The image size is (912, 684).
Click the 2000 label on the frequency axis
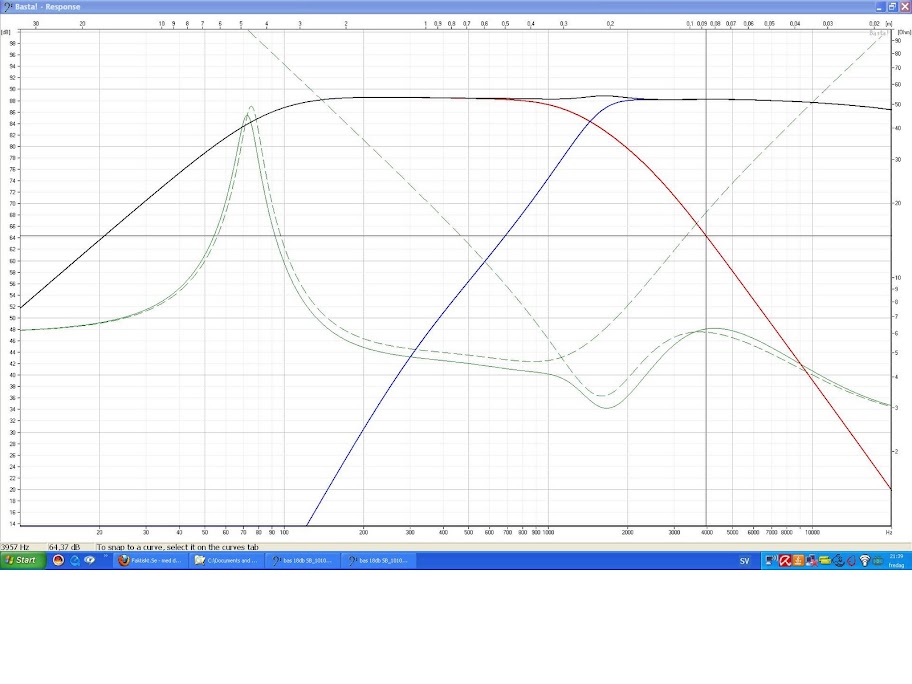(x=627, y=532)
